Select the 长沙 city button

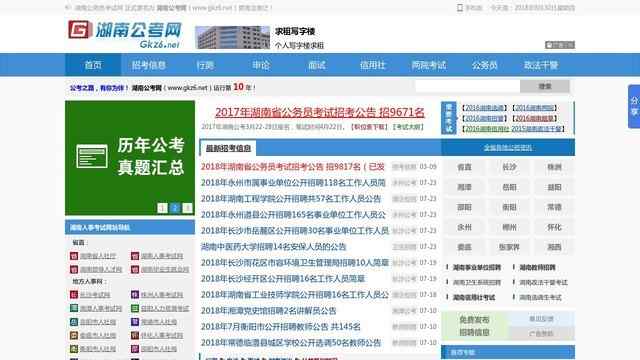pos(509,167)
